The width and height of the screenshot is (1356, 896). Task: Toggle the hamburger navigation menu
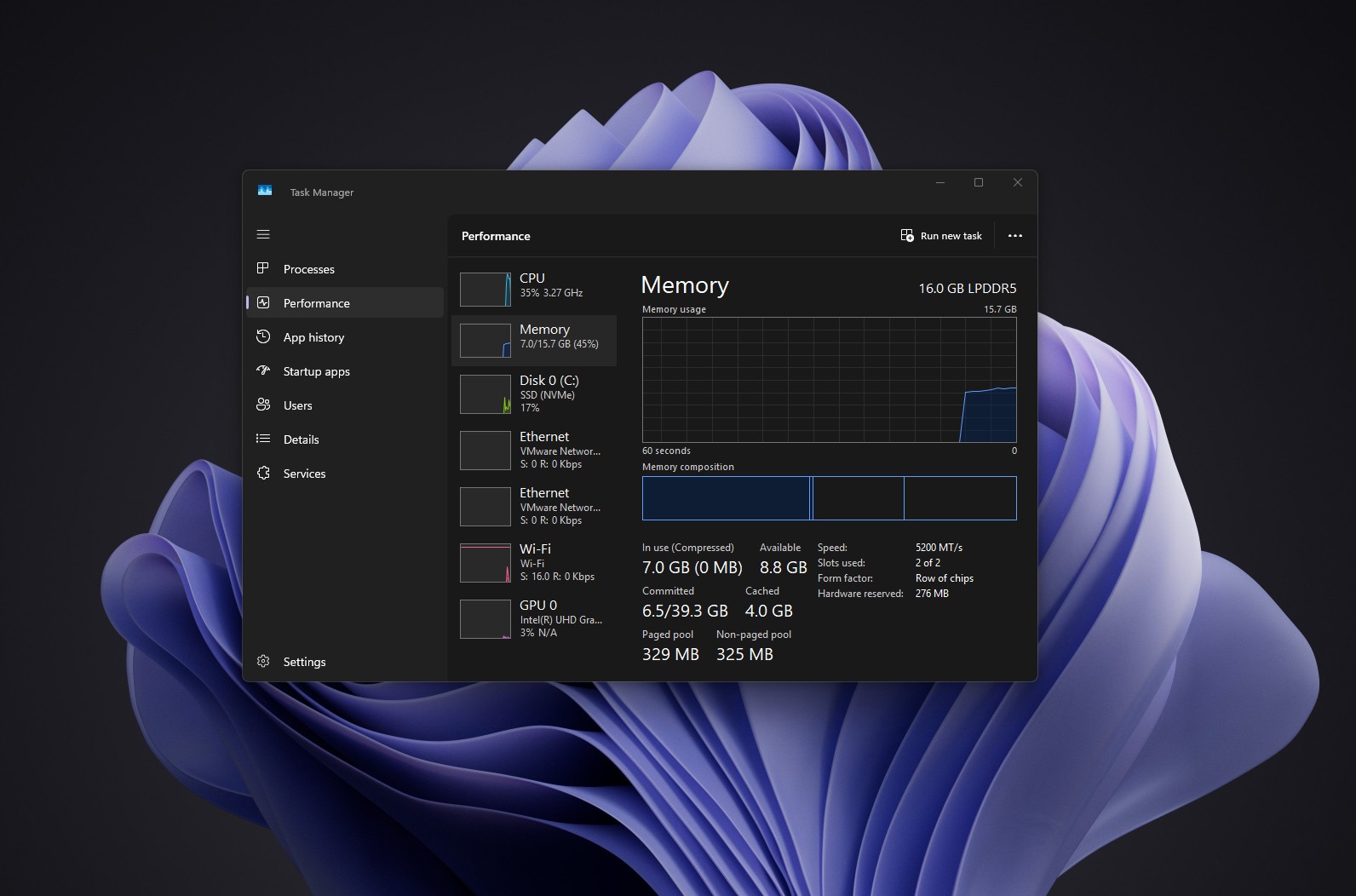click(263, 234)
